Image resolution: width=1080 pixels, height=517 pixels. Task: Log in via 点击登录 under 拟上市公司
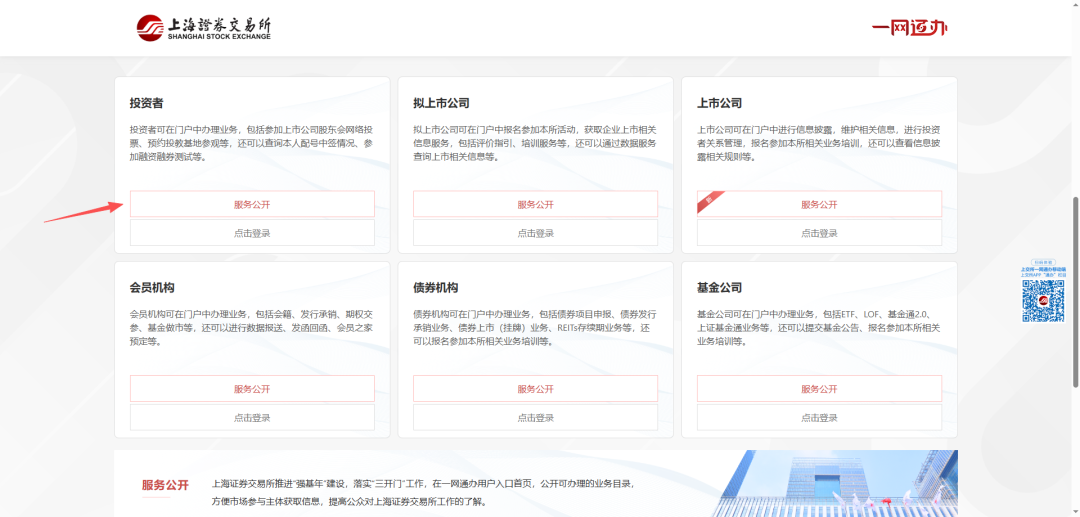(x=535, y=233)
